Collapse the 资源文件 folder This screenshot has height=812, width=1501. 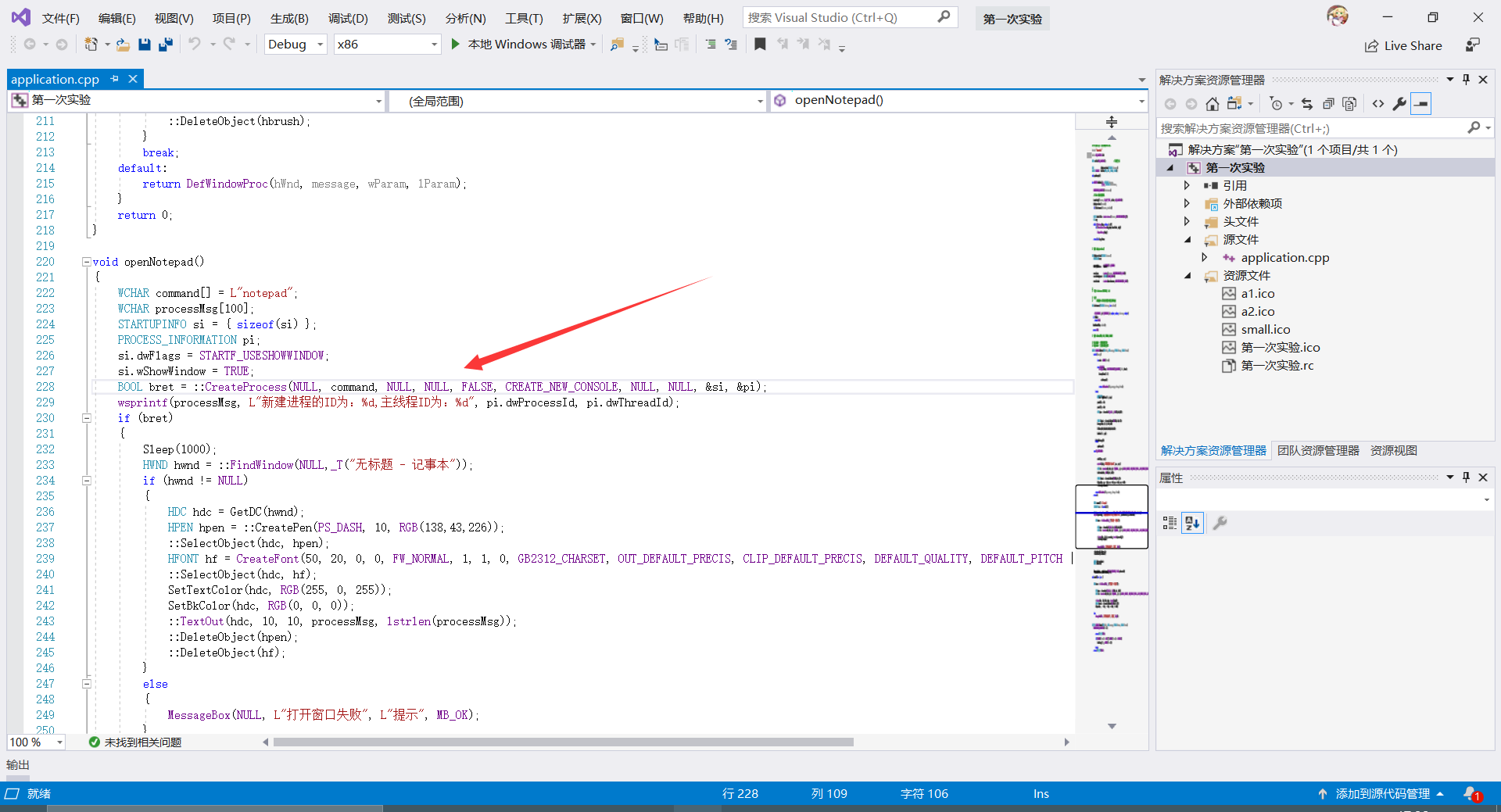[x=1188, y=276]
